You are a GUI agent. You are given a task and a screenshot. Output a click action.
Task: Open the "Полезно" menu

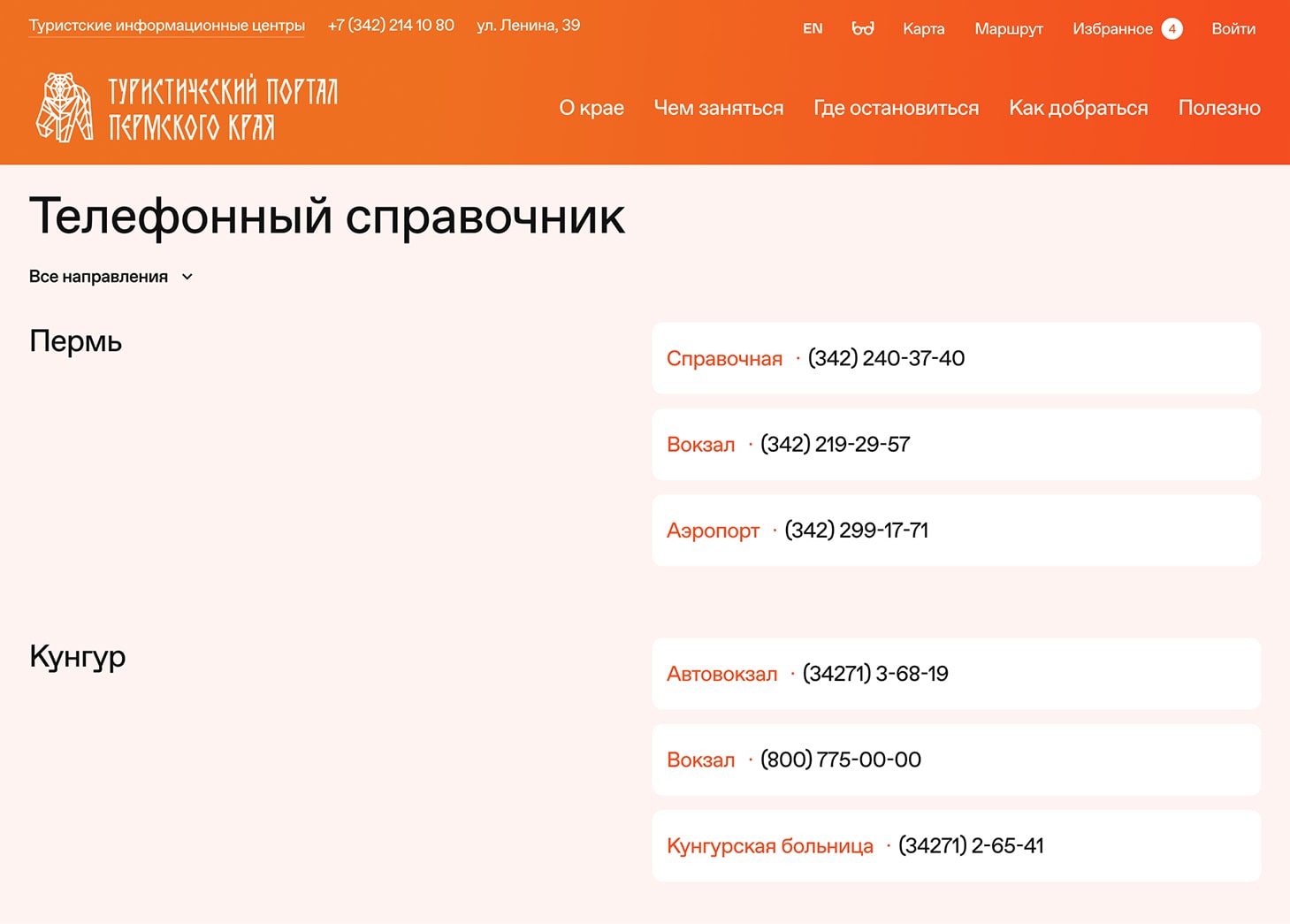tap(1218, 108)
